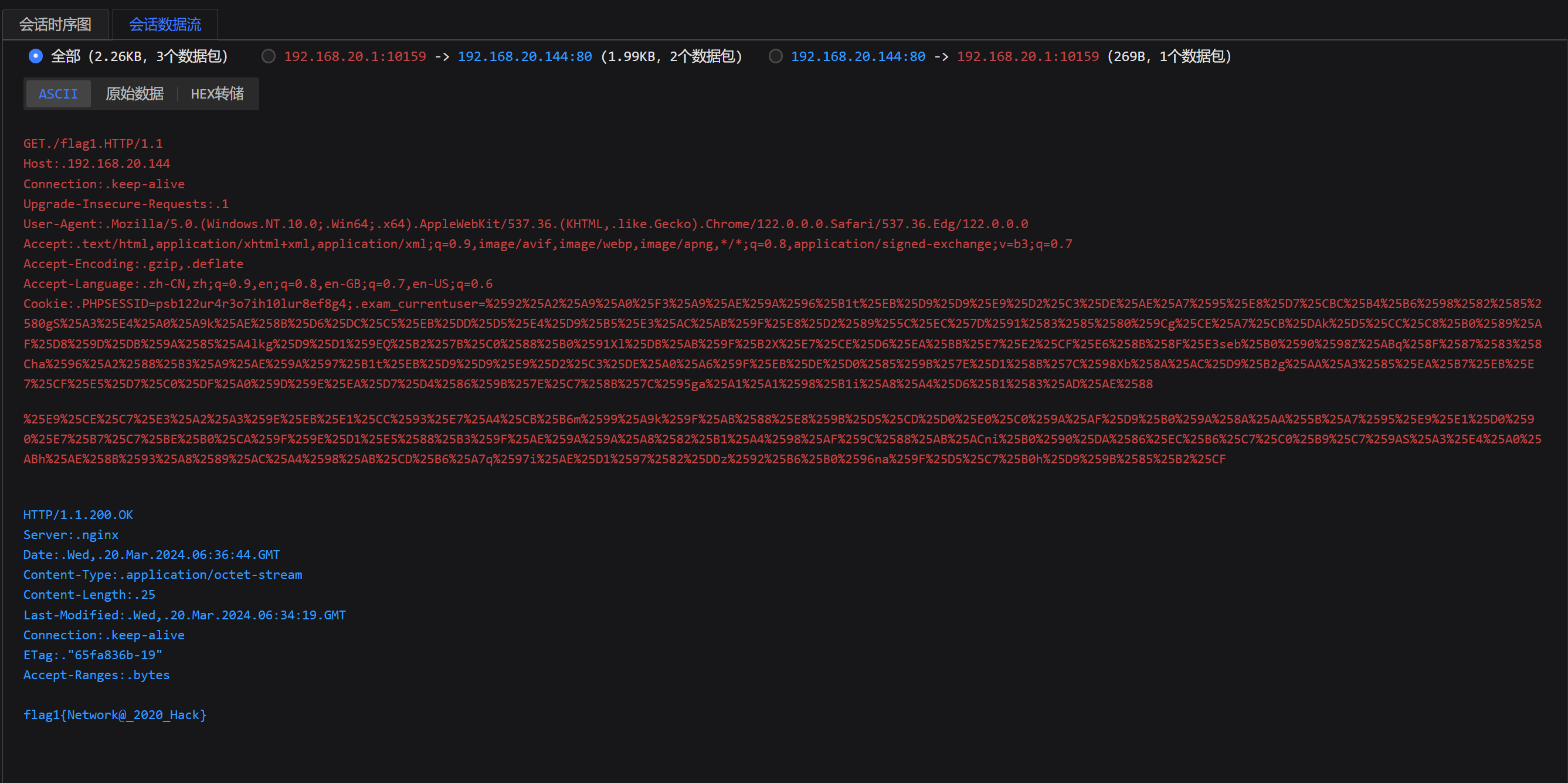Switch to the 会话时序图 tab

[x=55, y=25]
